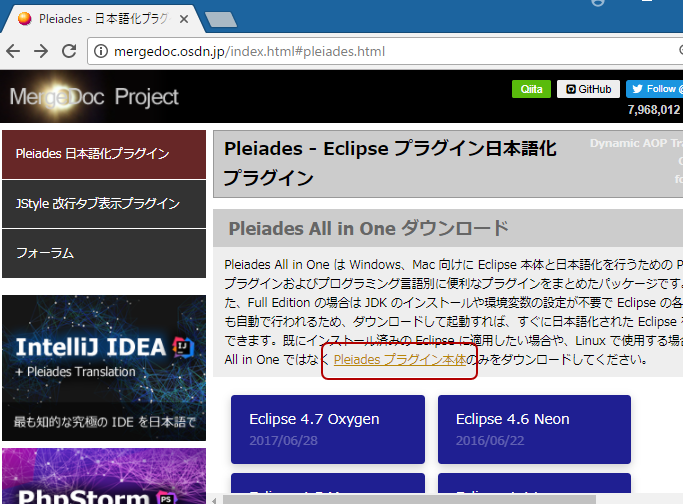The height and width of the screenshot is (504, 683).
Task: Click the visitor count 7,968,012
Action: [x=653, y=110]
